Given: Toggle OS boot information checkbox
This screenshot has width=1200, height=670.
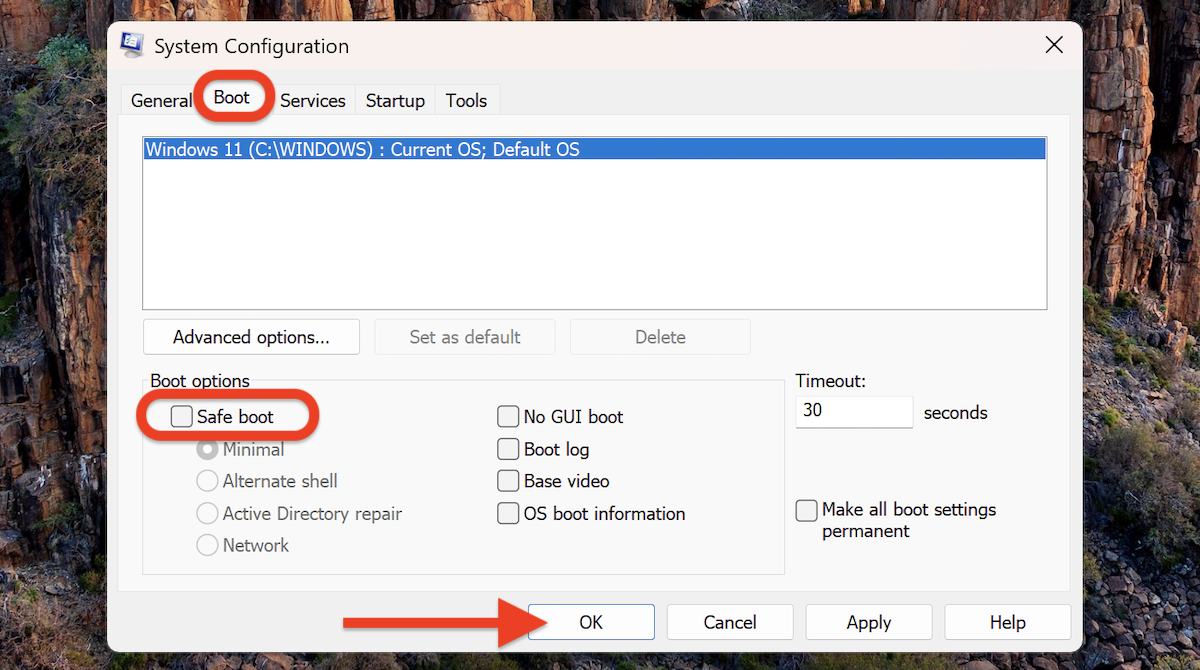Looking at the screenshot, I should [508, 514].
